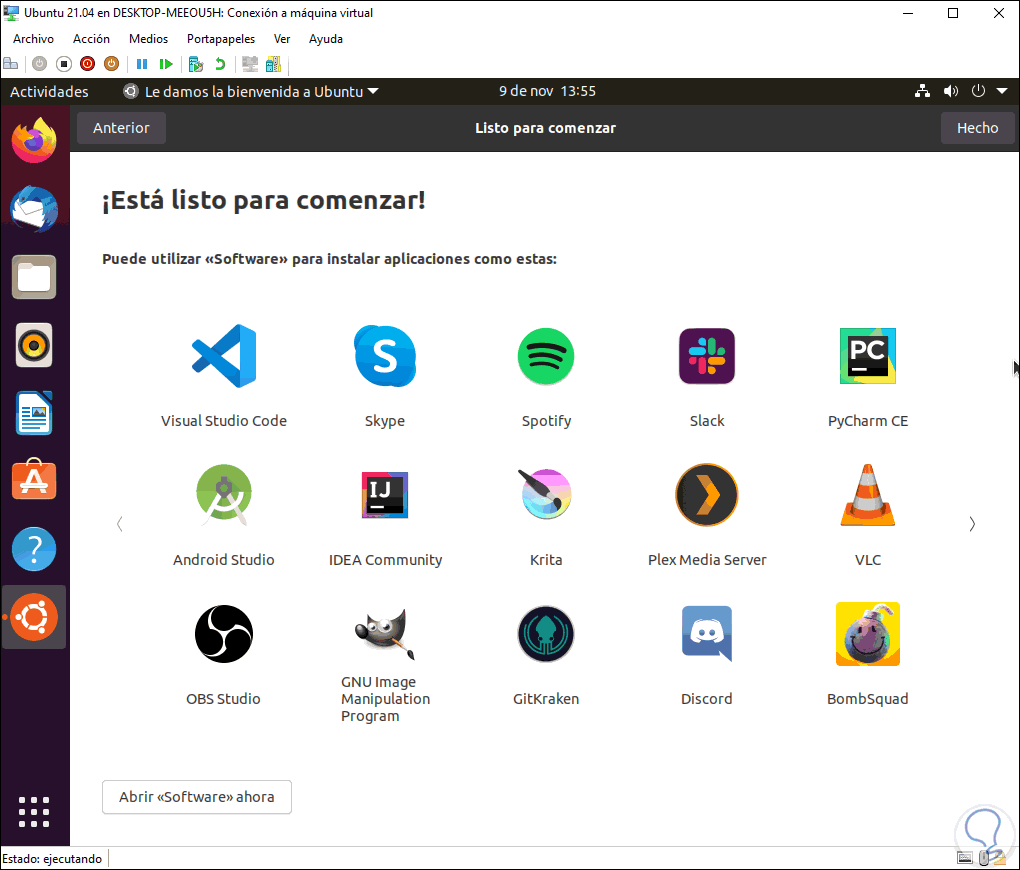This screenshot has height=870, width=1020.
Task: Go to previous apps page arrow
Action: (x=120, y=524)
